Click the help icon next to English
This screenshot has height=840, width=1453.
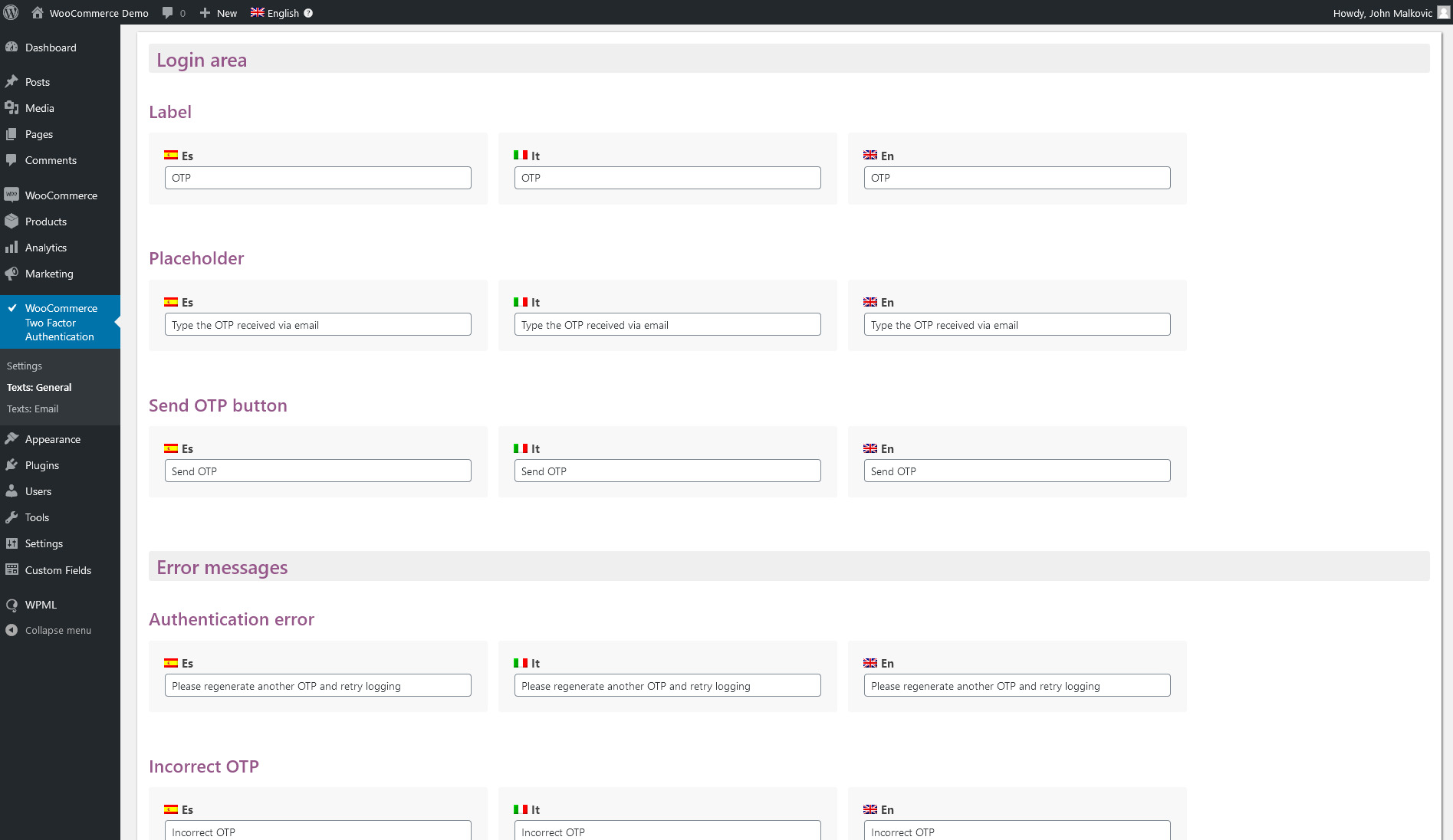[308, 13]
